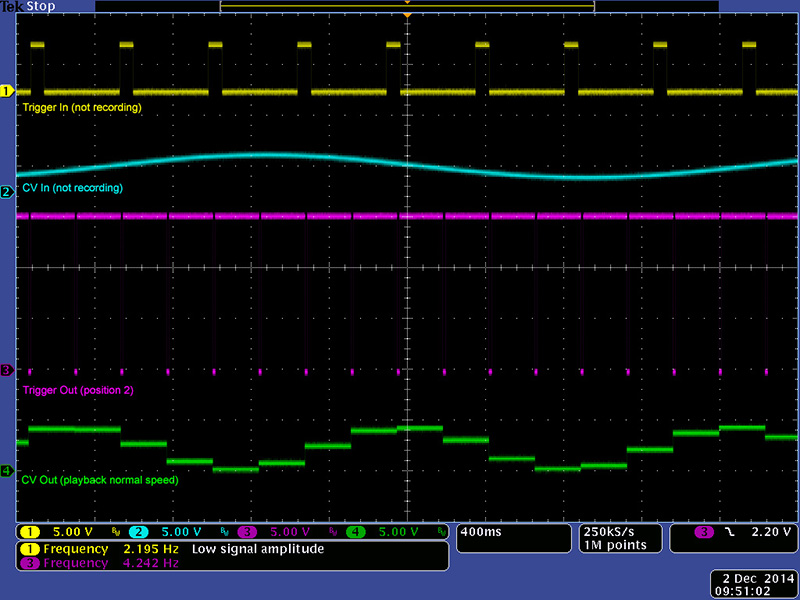
Task: Open the 250kS/s 1M points sample readout
Action: tap(614, 538)
